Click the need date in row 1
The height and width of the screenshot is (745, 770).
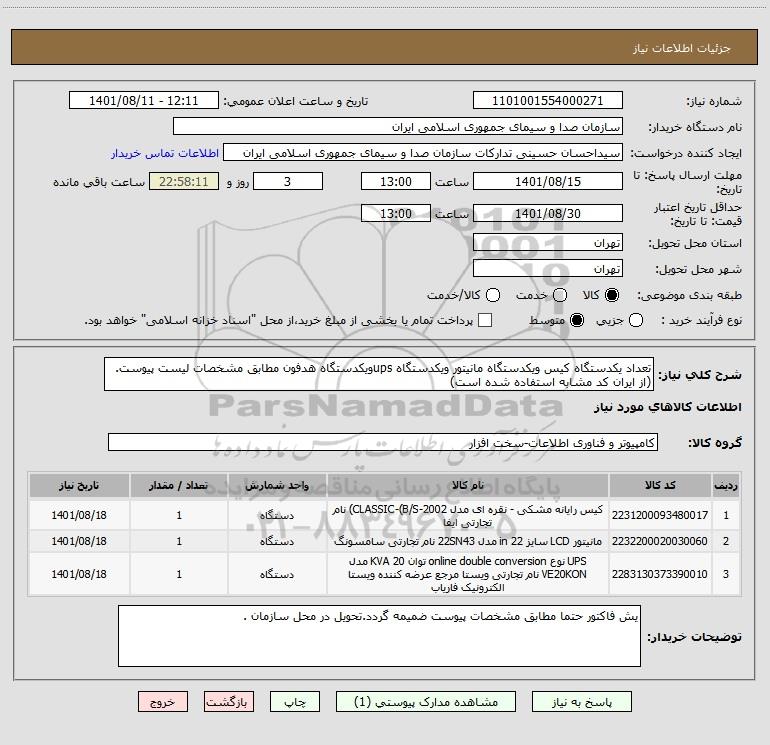point(79,515)
